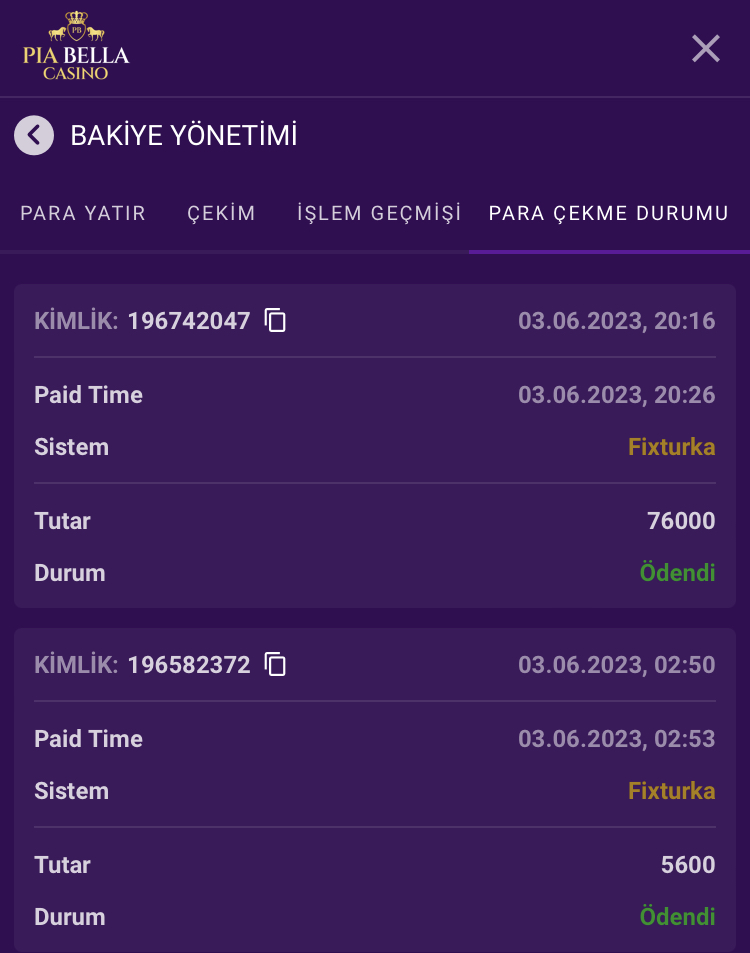Image resolution: width=750 pixels, height=953 pixels.
Task: Open the Çekim tab
Action: (221, 213)
